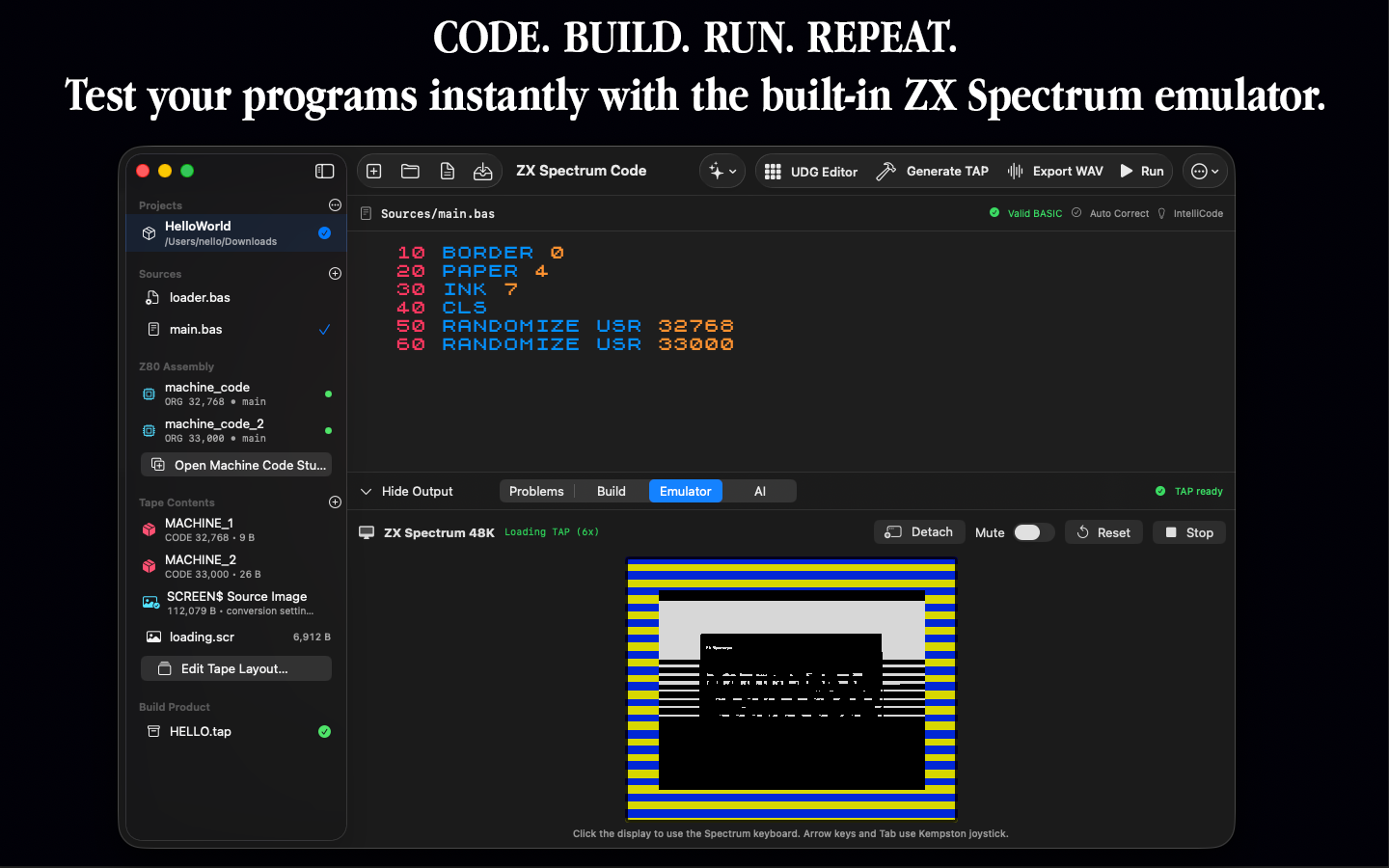Open loader.bas source file

pyautogui.click(x=236, y=298)
